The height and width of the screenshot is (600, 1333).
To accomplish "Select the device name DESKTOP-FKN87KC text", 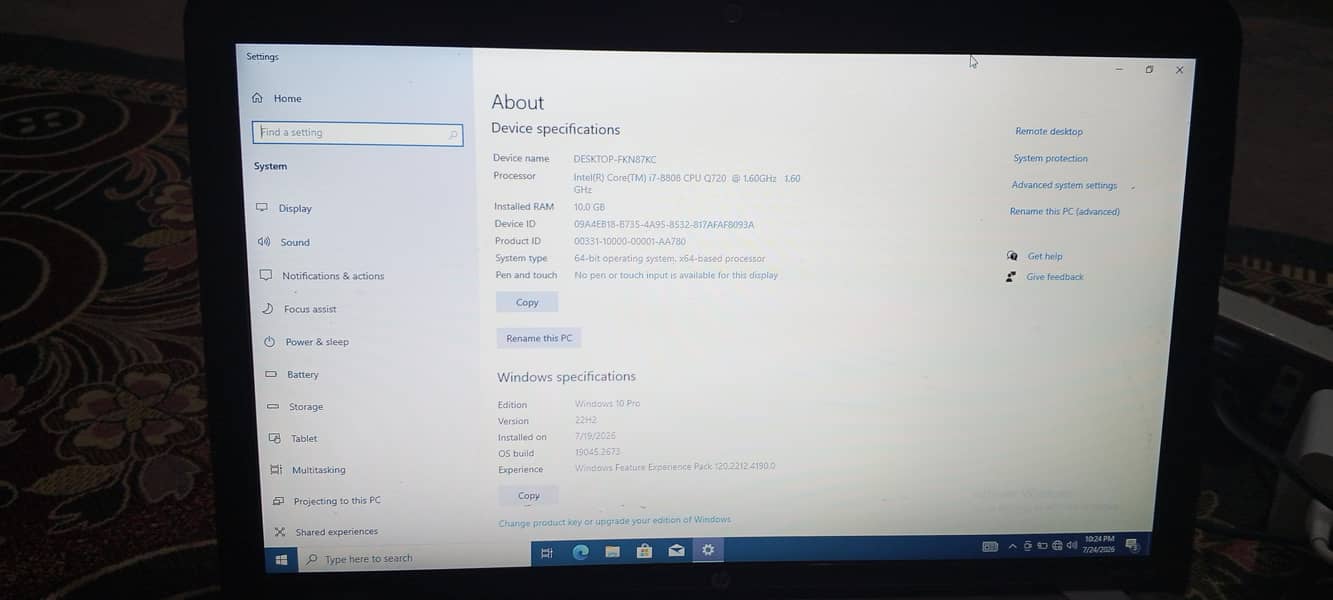I will pyautogui.click(x=615, y=159).
